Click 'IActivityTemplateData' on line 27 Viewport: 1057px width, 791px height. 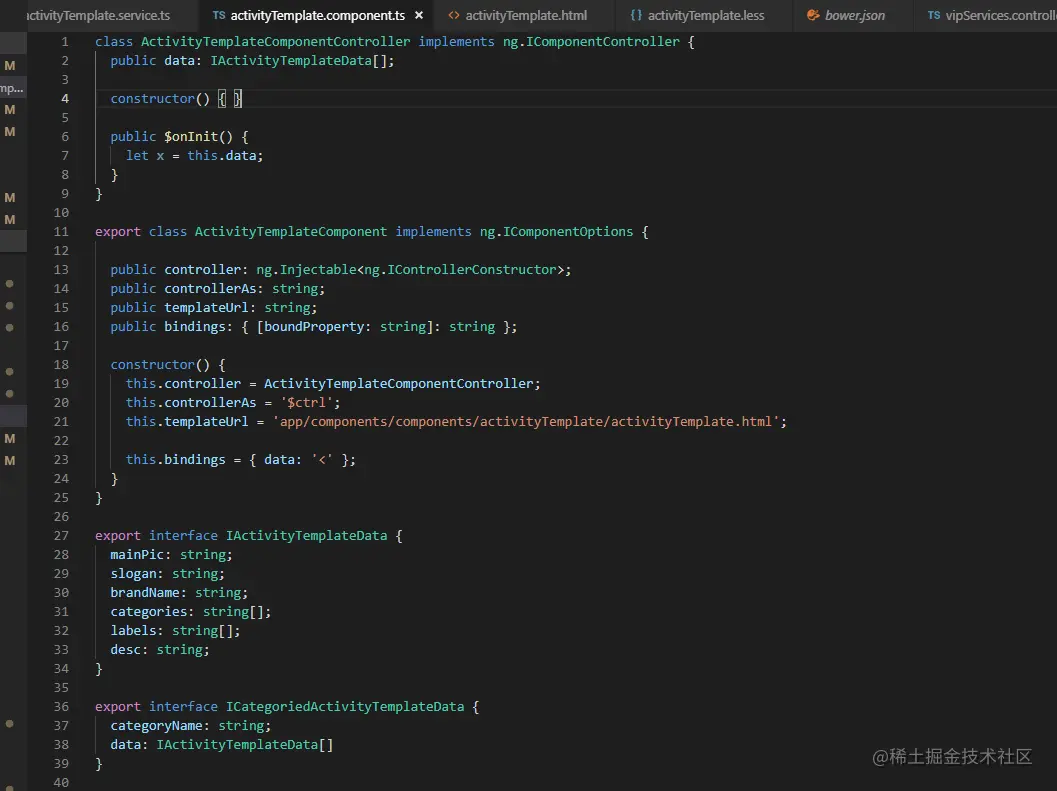tap(306, 535)
